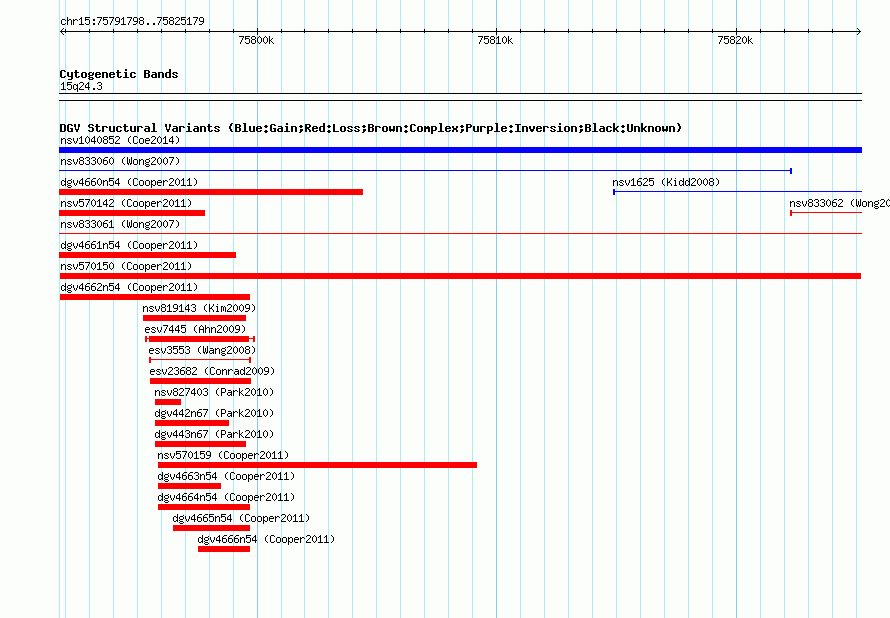Select the blue nsv1625 variant line
890x618 pixels.
pyautogui.click(x=737, y=192)
